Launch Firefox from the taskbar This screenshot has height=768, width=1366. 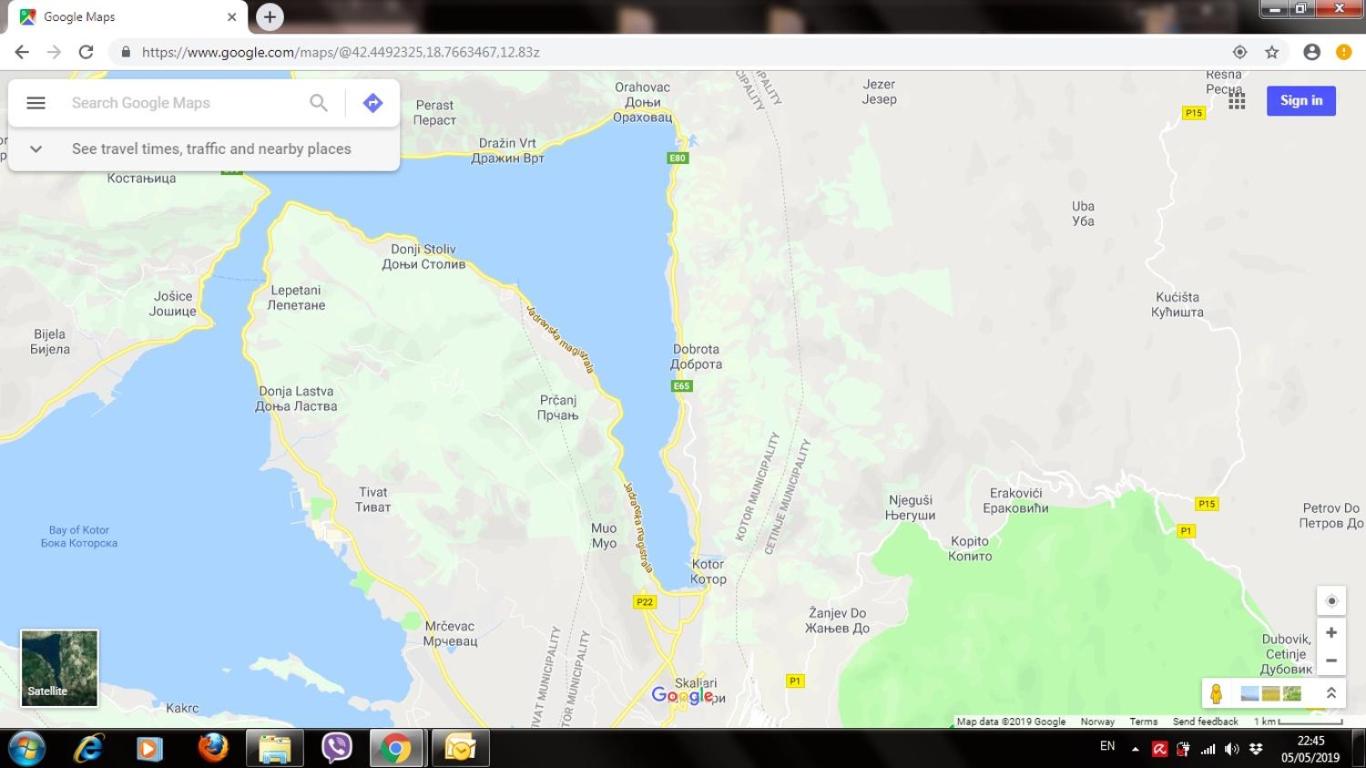click(x=212, y=748)
